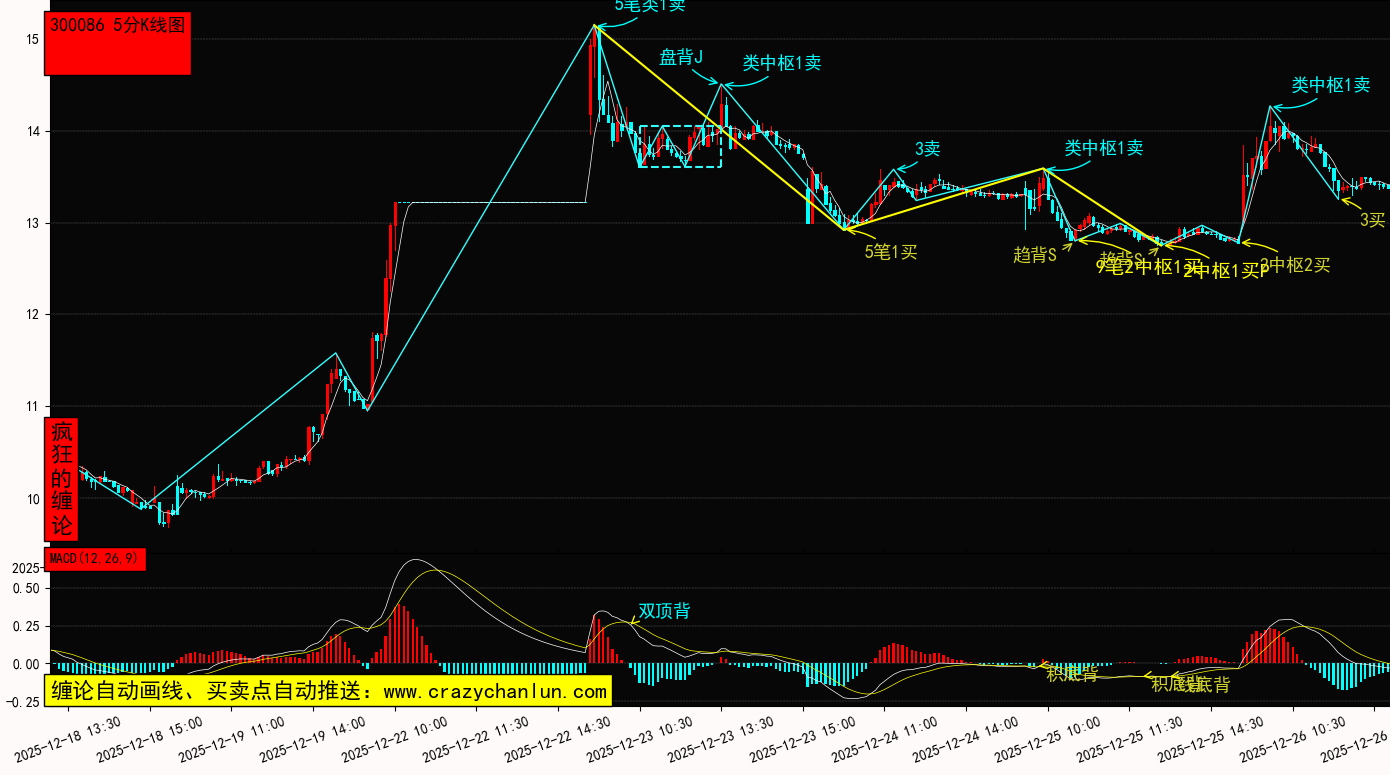This screenshot has height=775, width=1390.
Task: Click the 盘背J annotation label
Action: [681, 57]
